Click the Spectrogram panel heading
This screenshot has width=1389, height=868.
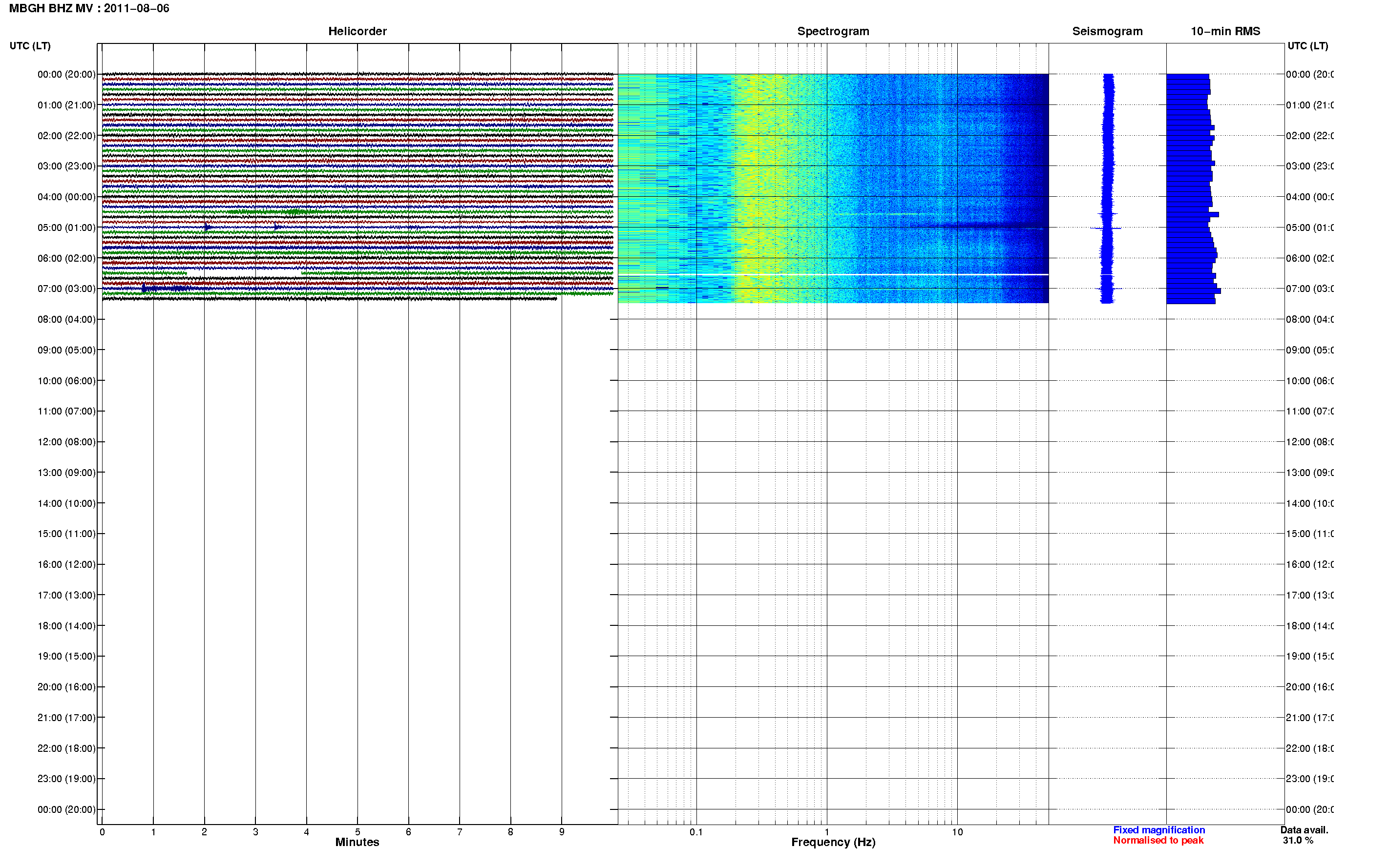833,32
